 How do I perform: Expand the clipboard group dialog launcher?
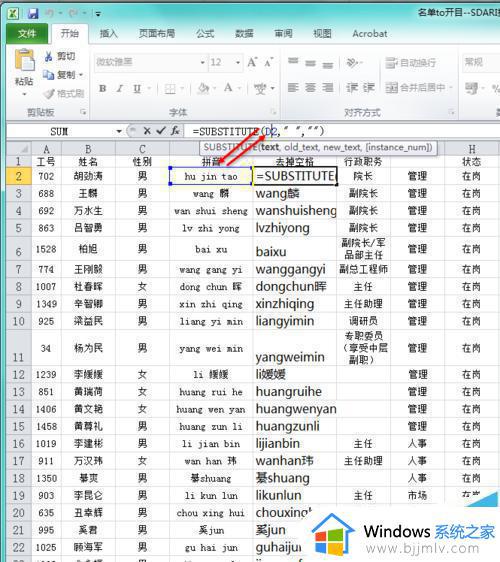[83, 113]
